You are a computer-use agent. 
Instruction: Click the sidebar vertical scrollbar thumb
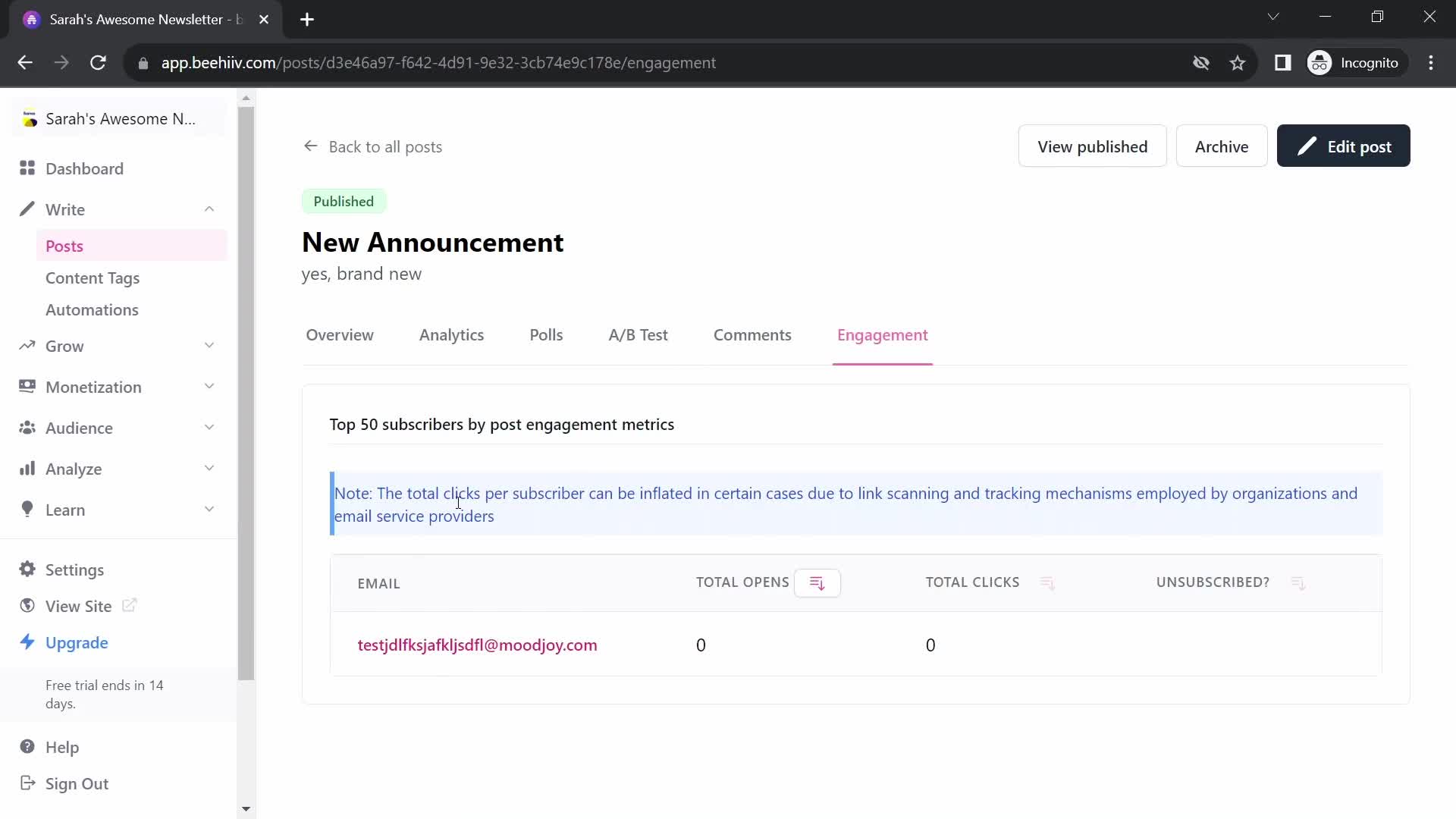[246, 394]
